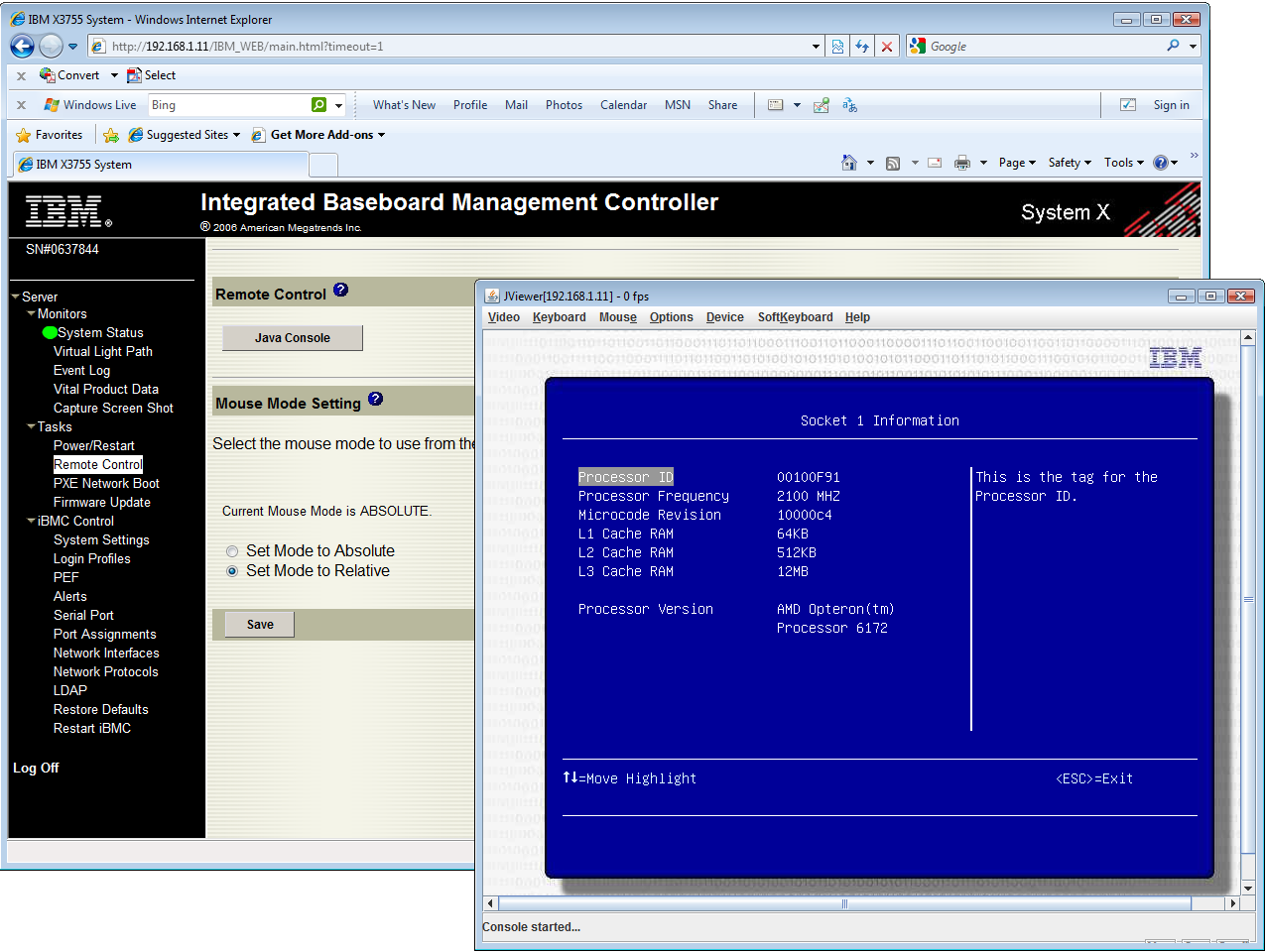Screen dimensions: 1266x952
Task: Click the Bing search input field
Action: (228, 105)
